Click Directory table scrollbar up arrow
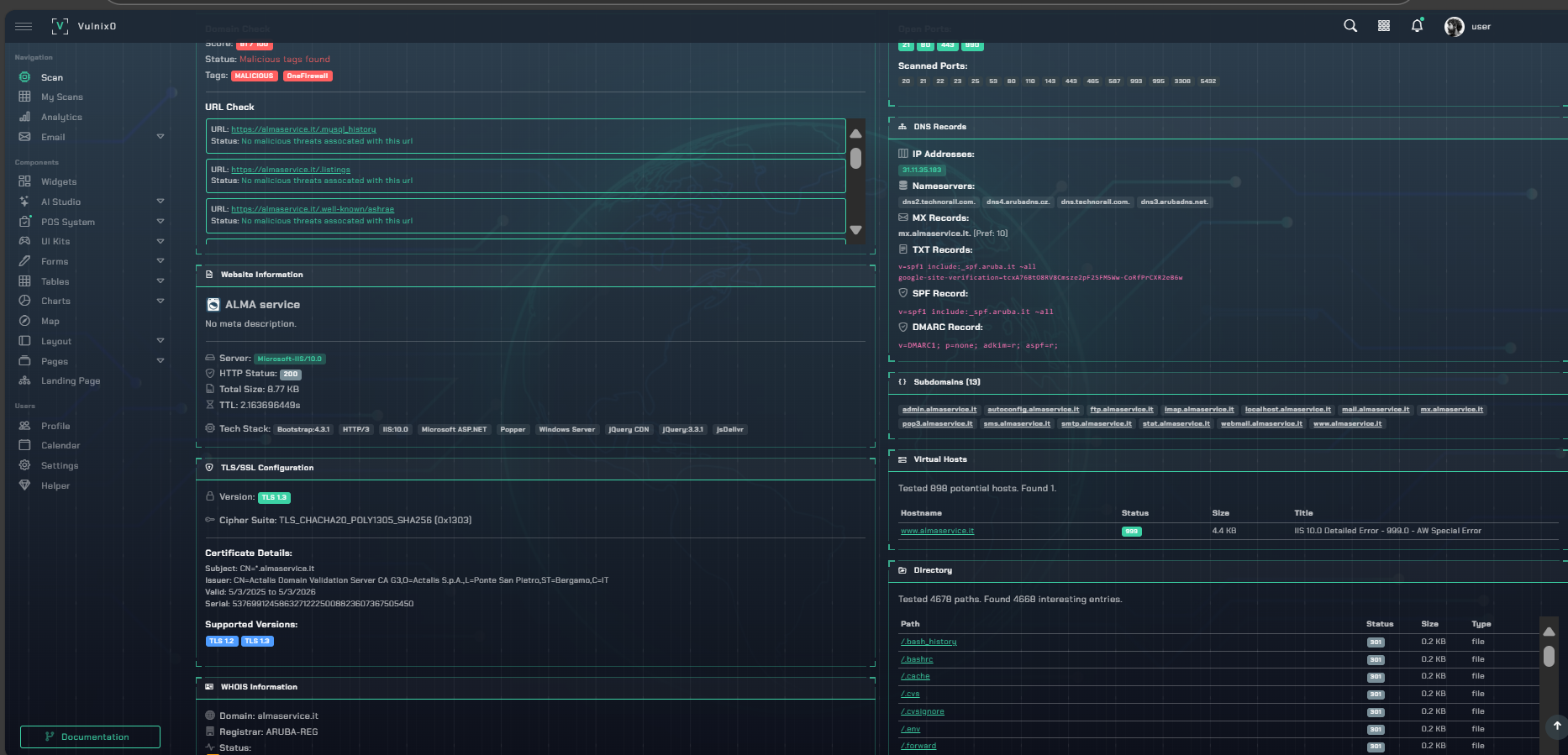Screen dimensions: 1568x755 tap(1549, 632)
